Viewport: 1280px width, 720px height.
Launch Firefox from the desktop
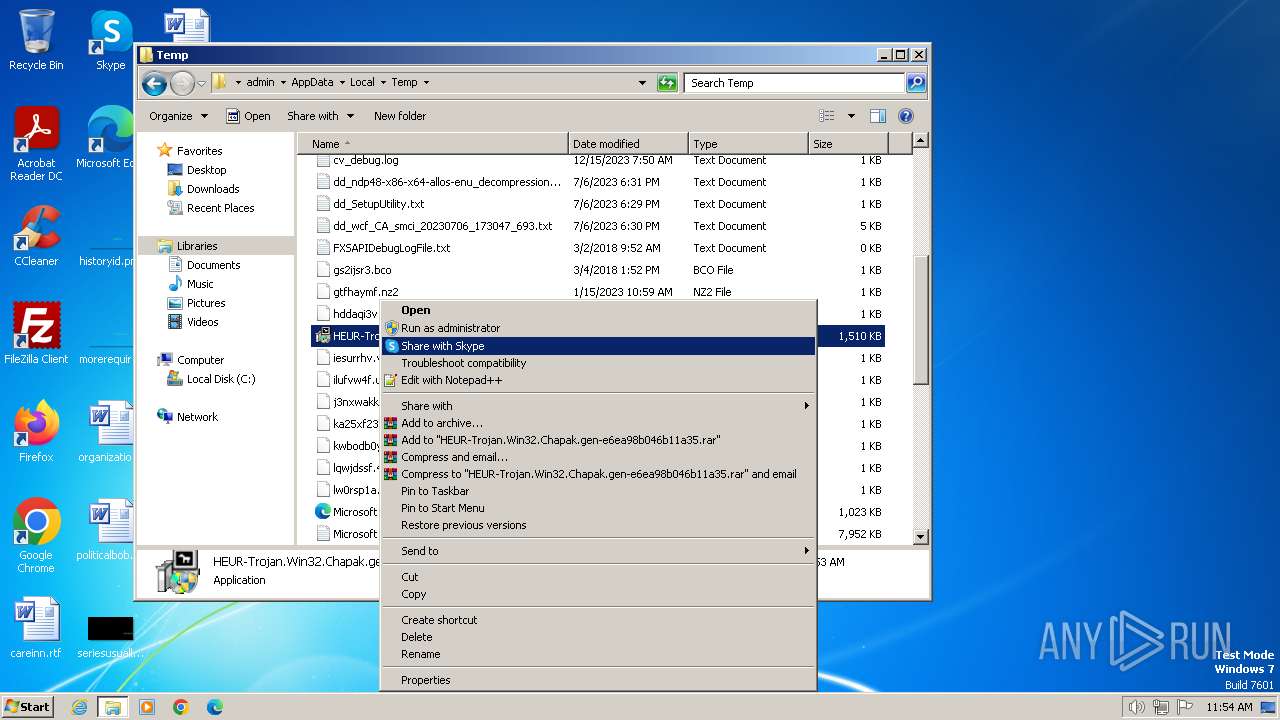tap(36, 432)
